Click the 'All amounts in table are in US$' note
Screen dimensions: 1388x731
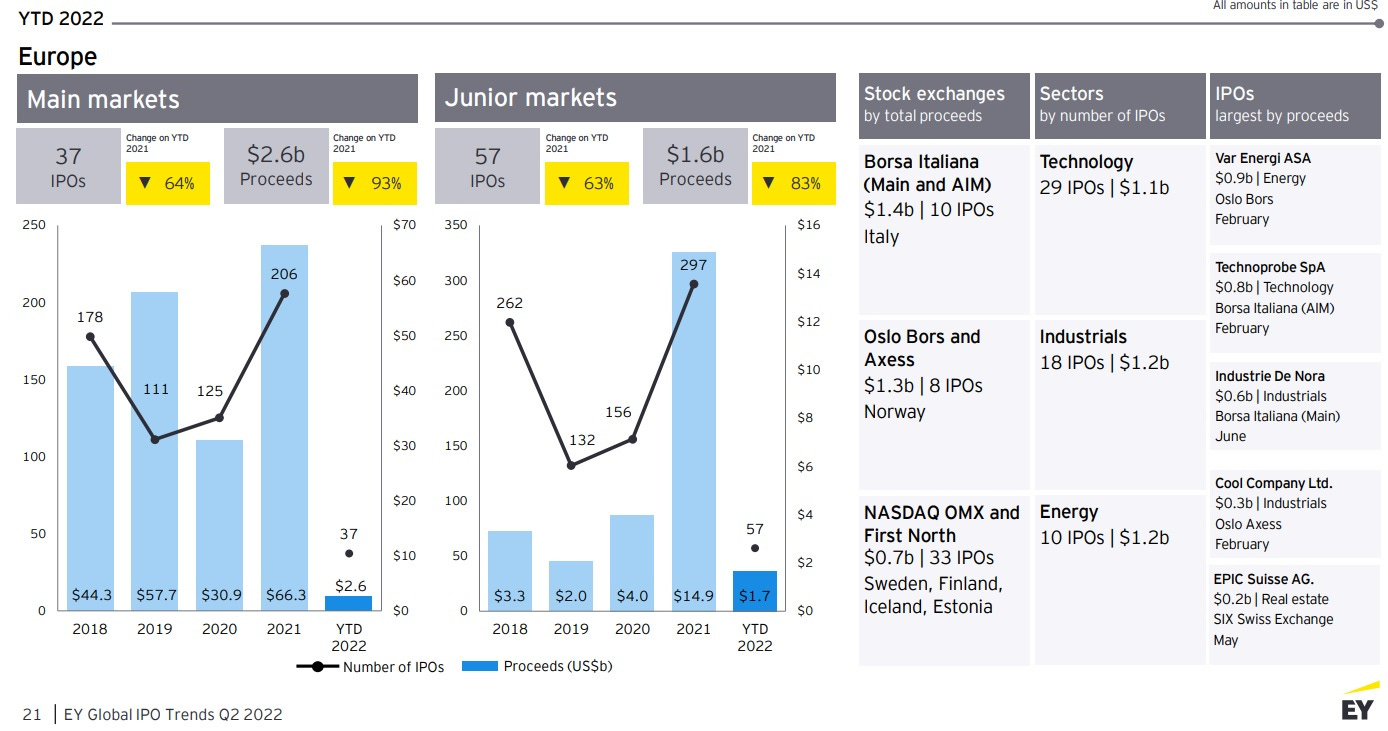point(1295,5)
